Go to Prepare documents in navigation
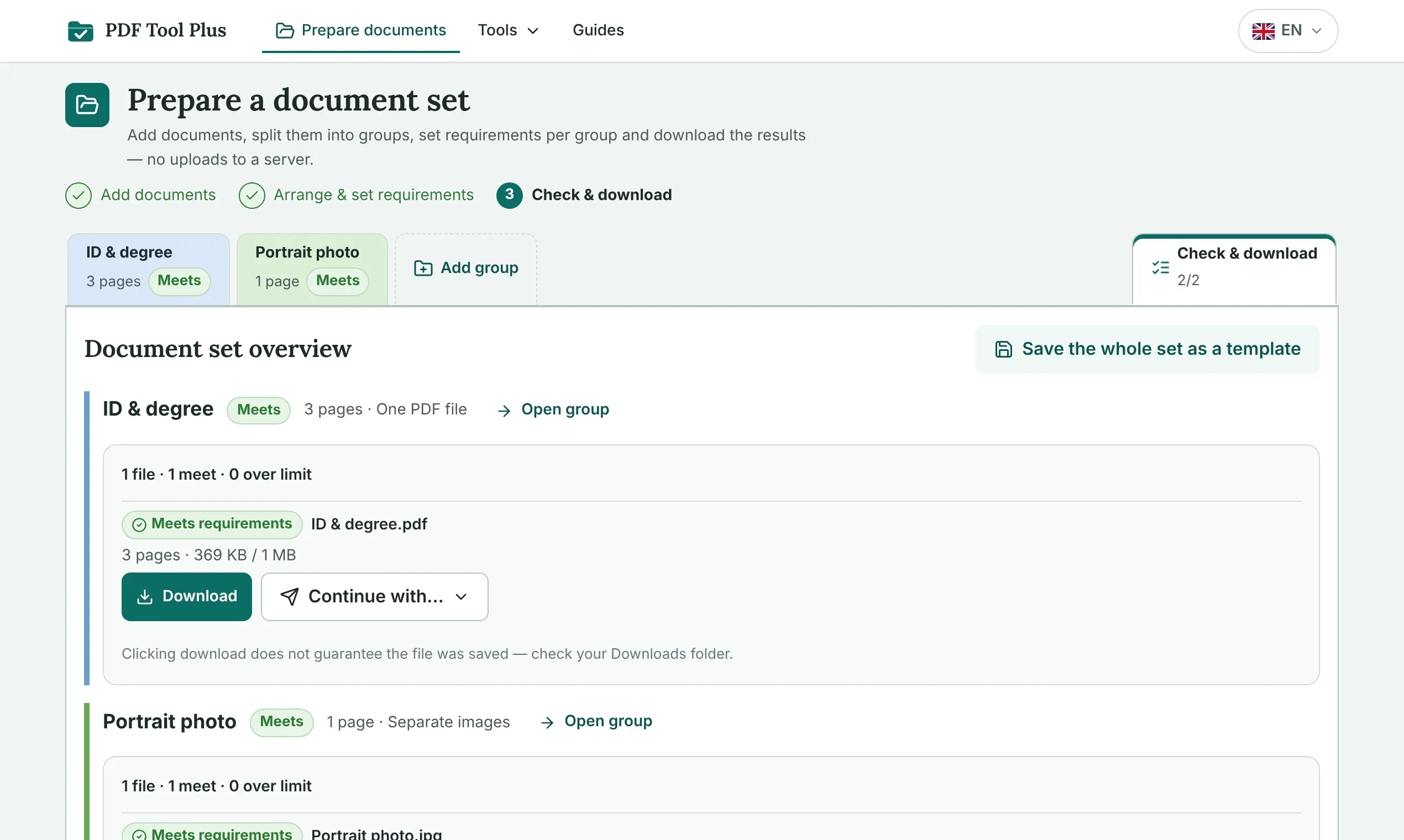The image size is (1404, 840). coord(360,30)
